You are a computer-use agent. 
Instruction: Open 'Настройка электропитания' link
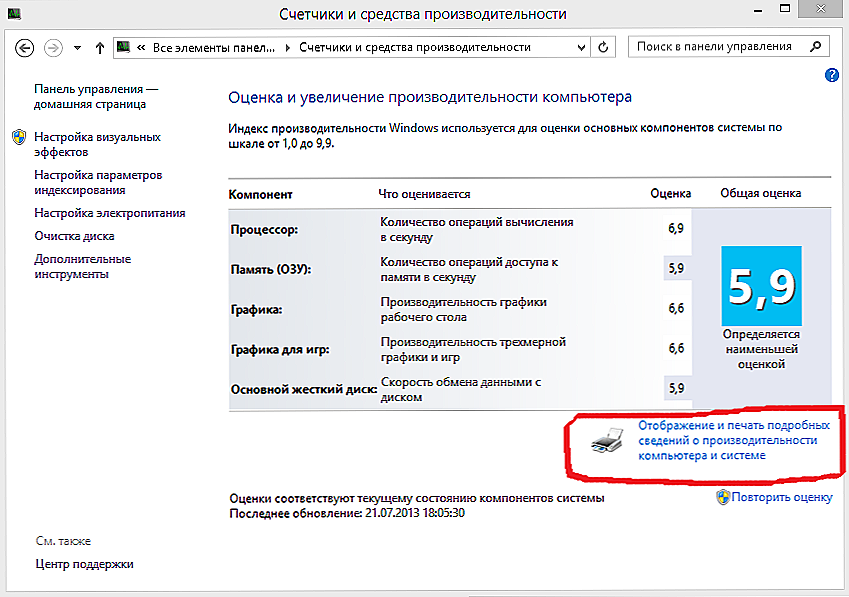[x=110, y=213]
